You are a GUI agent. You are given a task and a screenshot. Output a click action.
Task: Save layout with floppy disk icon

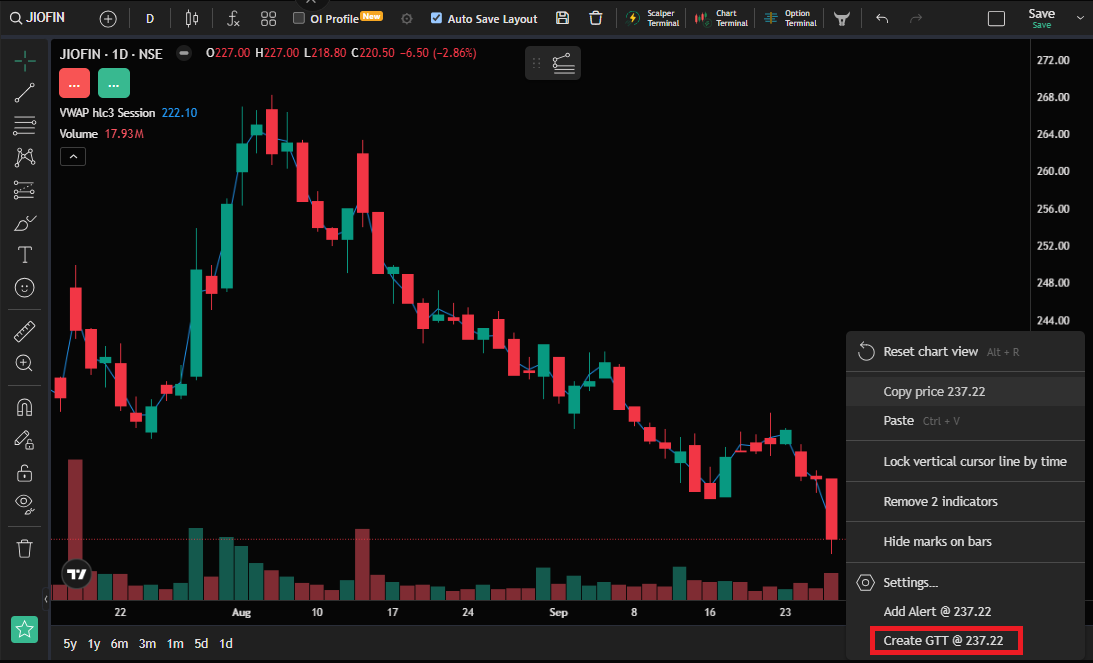[x=563, y=18]
